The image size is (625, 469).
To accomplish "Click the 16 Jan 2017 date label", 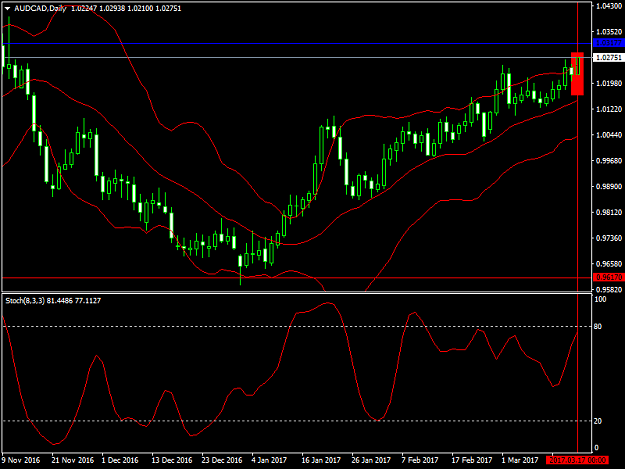I will coord(321,460).
